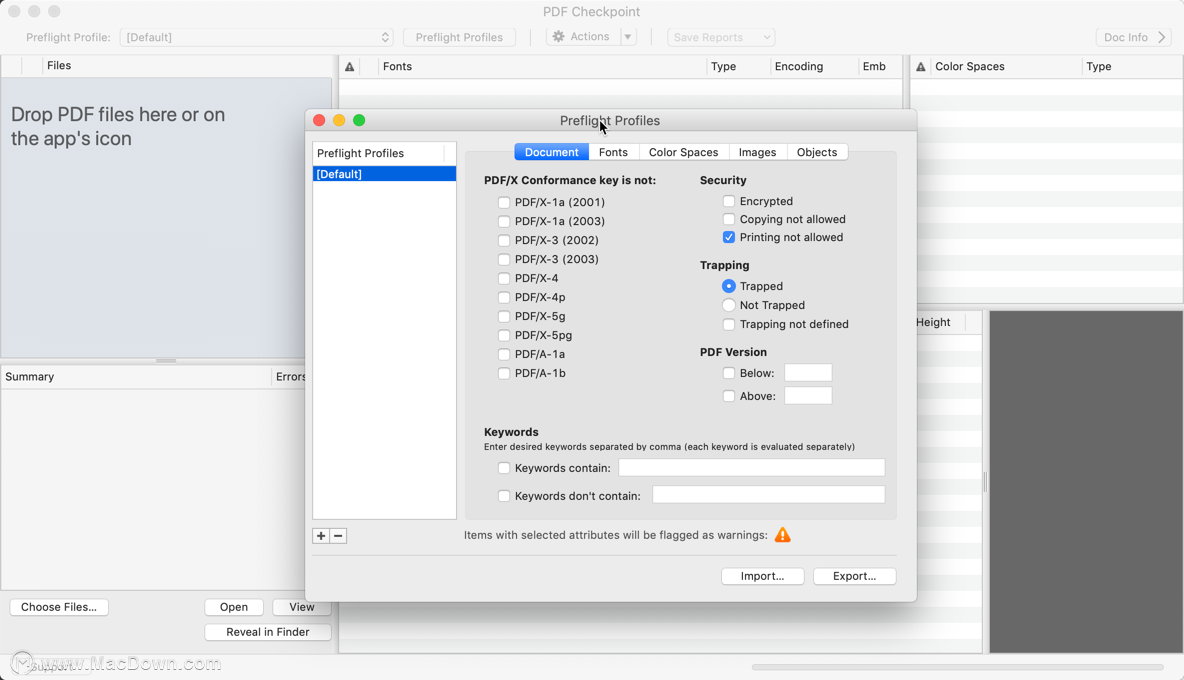Click the Summary column header
The image size is (1184, 680).
[136, 377]
